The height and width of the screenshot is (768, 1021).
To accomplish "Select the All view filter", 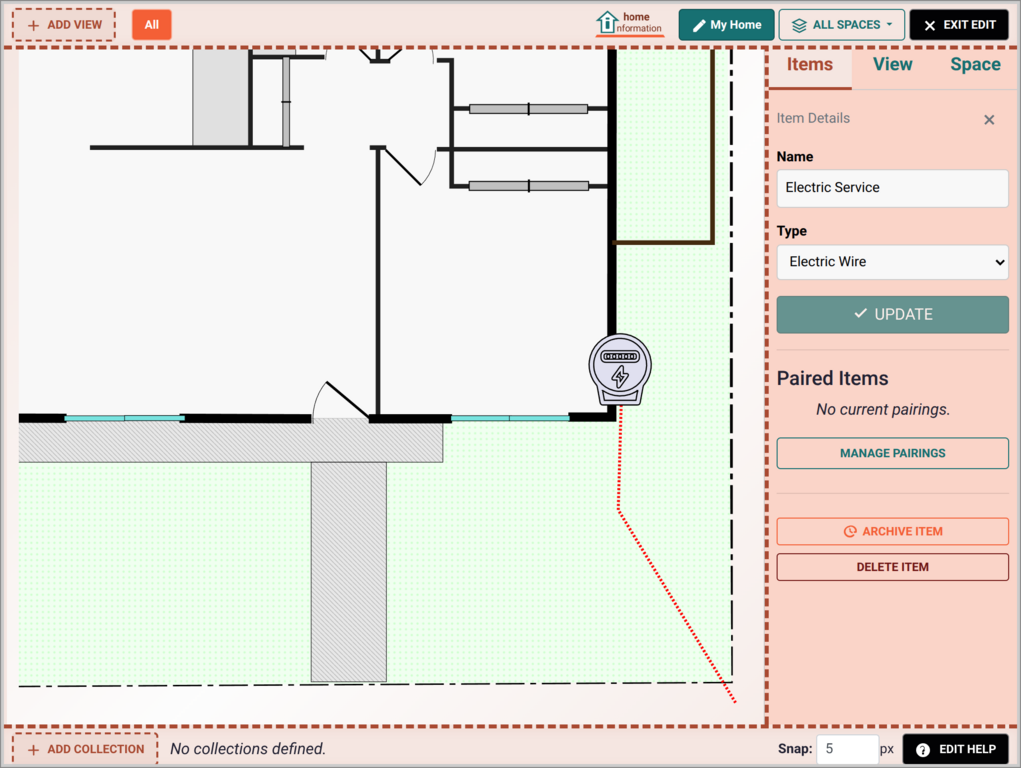I will coord(152,25).
